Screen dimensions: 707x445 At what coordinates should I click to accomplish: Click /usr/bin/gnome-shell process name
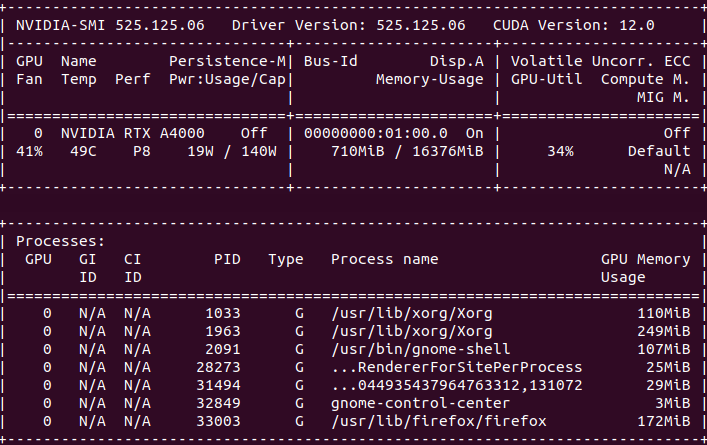pos(421,349)
